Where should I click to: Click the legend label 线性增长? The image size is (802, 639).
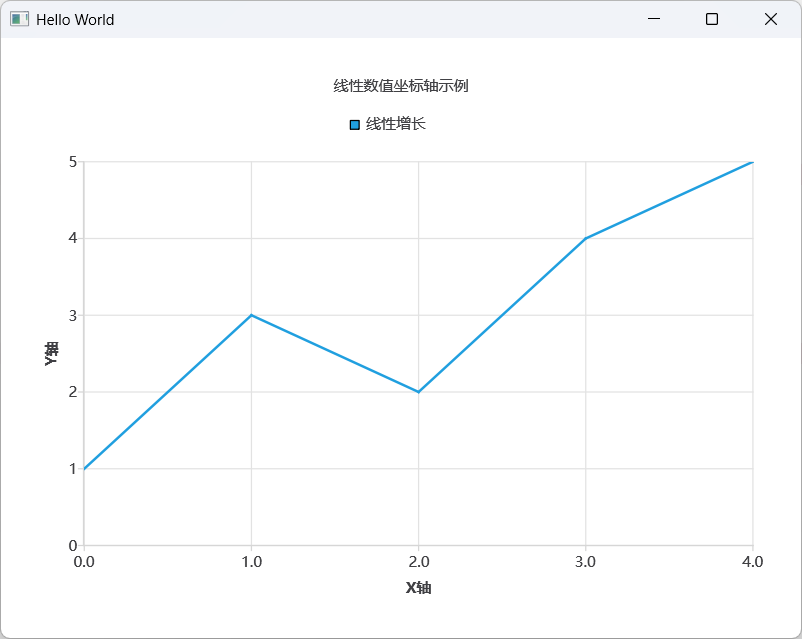click(x=395, y=124)
